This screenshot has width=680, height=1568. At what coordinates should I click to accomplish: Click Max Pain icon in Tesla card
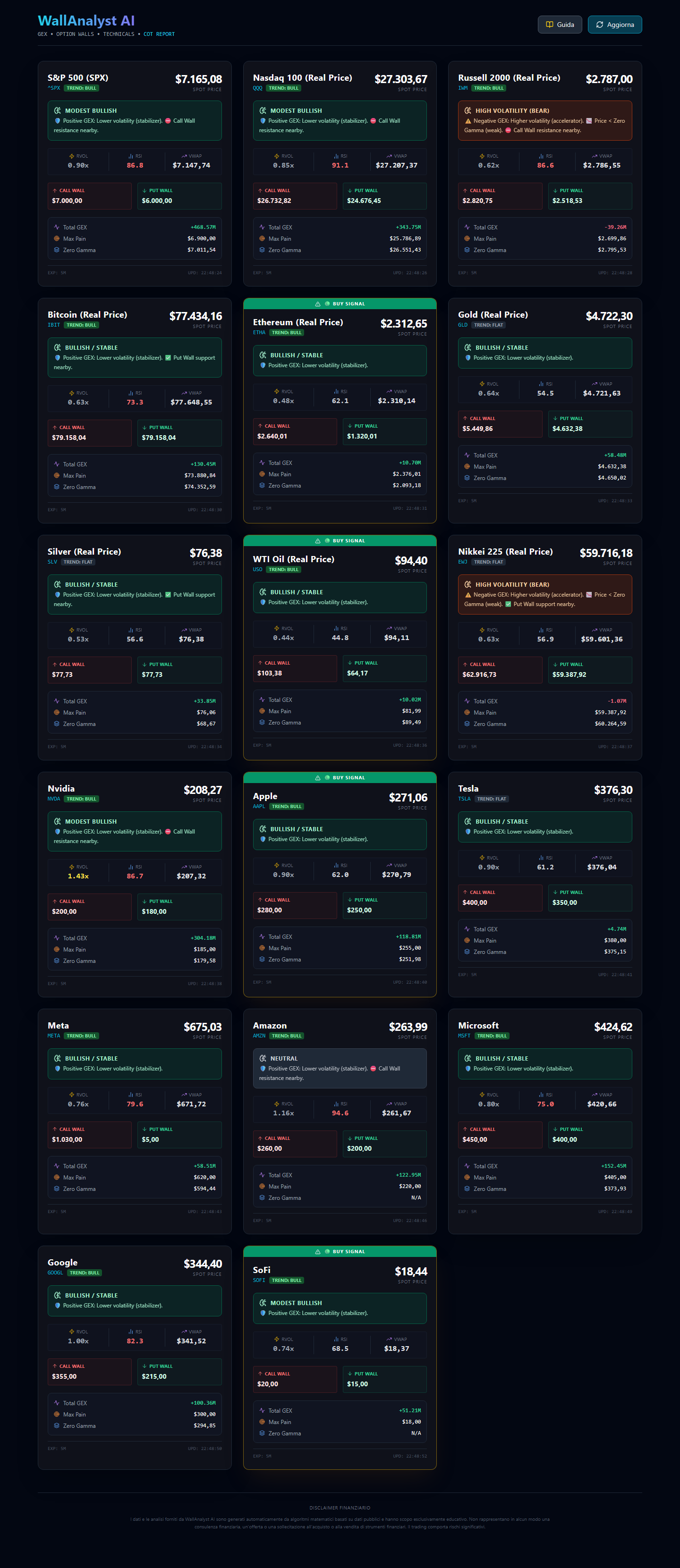tap(467, 940)
